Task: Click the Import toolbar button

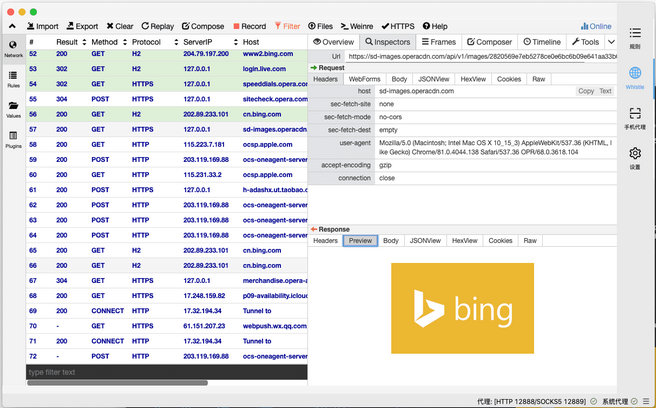Action: click(x=43, y=26)
